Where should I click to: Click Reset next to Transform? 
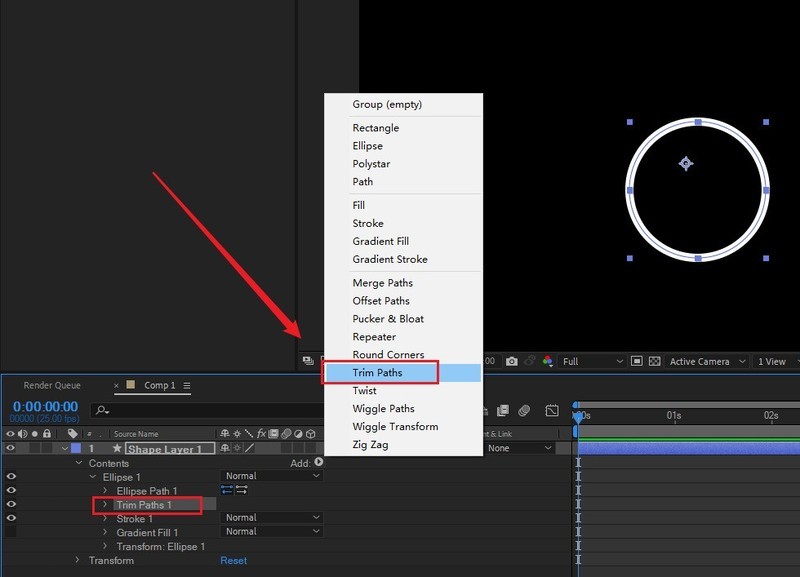tap(233, 561)
